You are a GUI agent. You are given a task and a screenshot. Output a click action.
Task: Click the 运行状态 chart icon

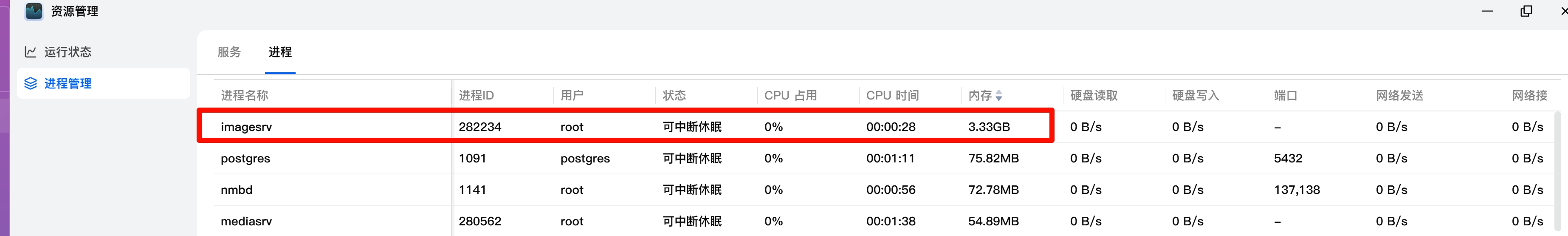coord(31,52)
